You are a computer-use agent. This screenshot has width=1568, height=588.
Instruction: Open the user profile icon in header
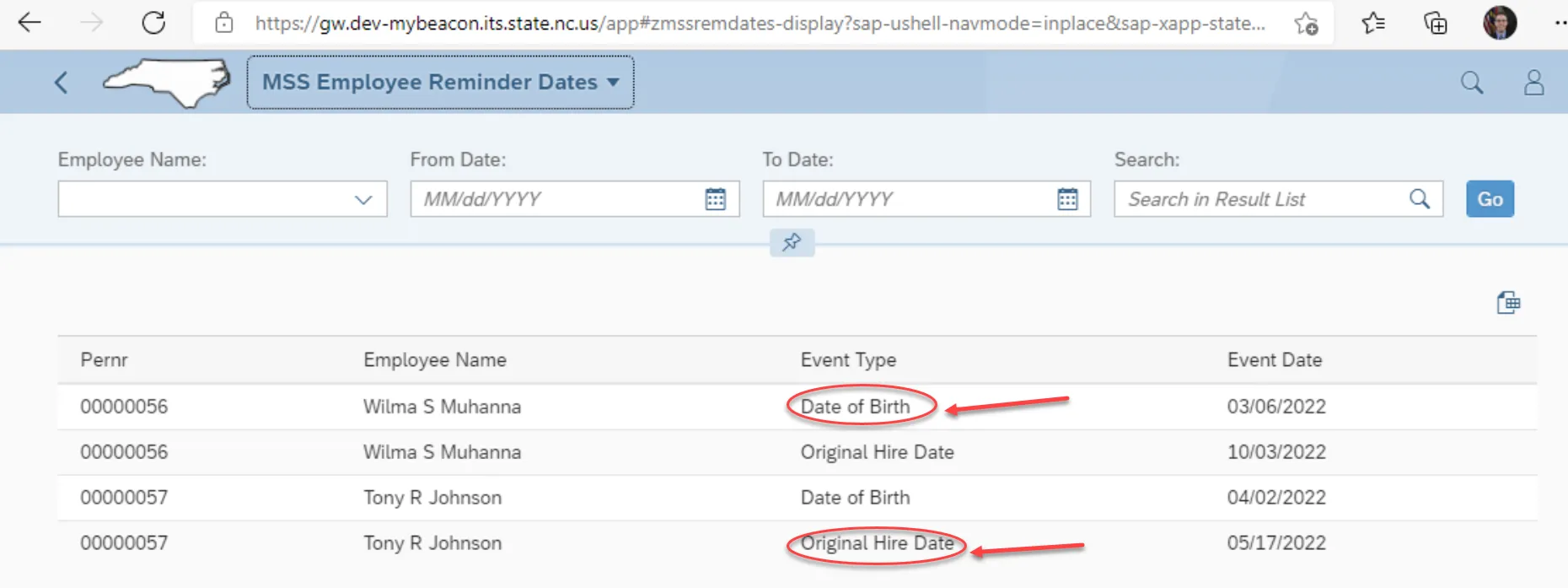click(1533, 83)
